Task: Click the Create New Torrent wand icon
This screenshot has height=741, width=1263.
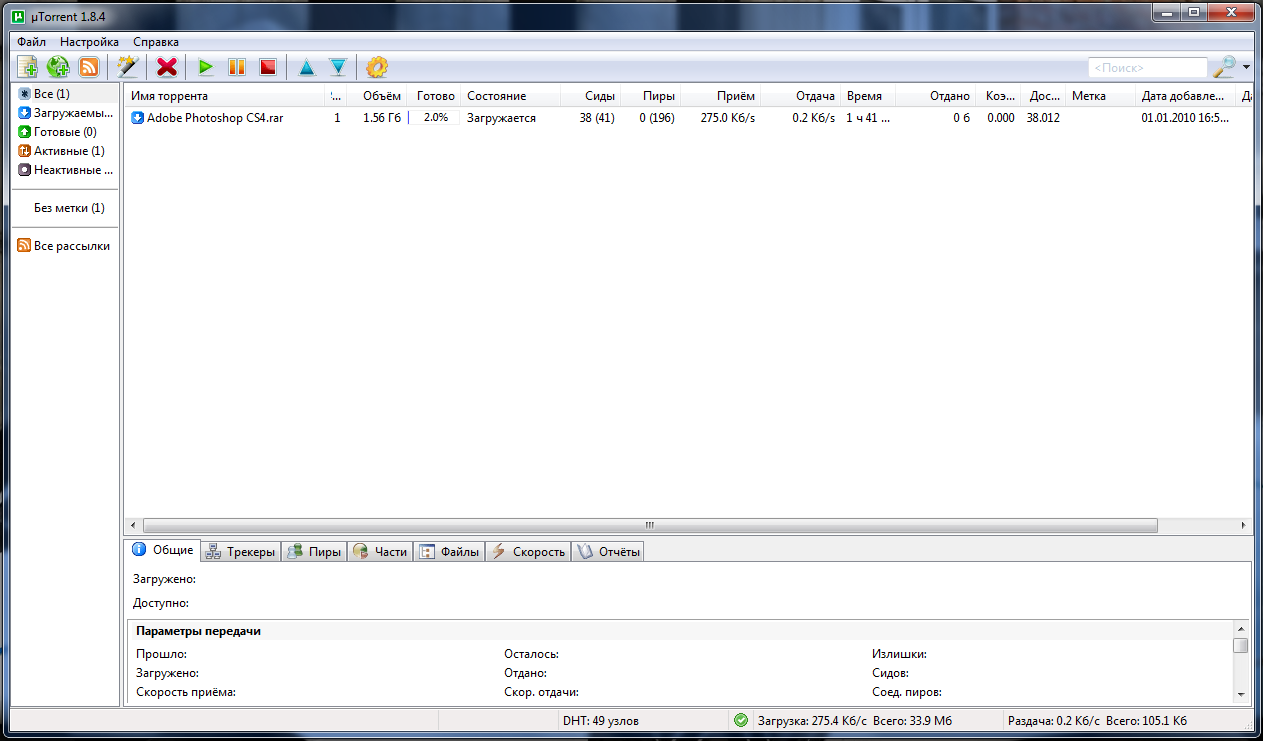Action: pos(127,67)
